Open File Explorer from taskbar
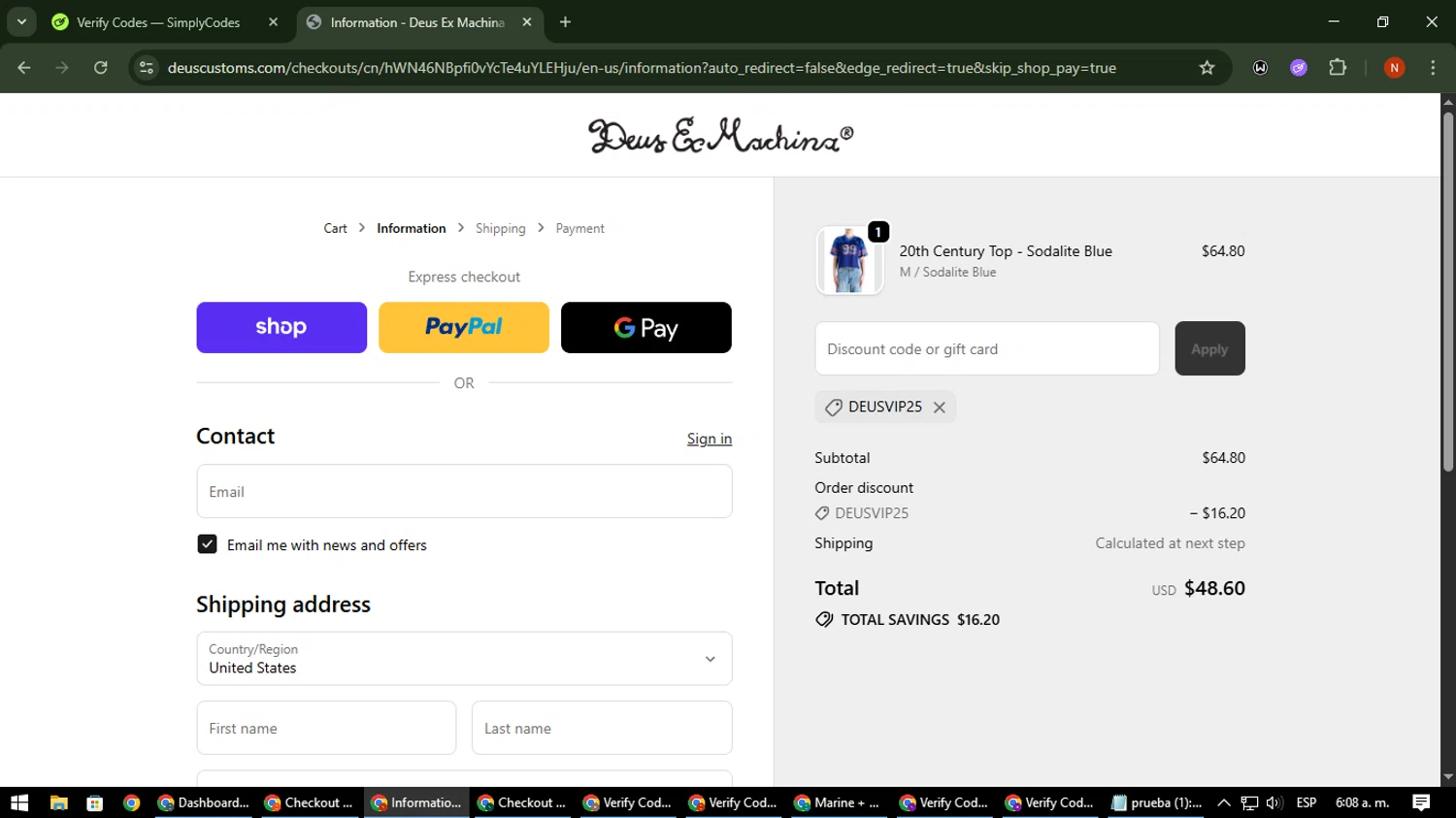 tap(58, 802)
